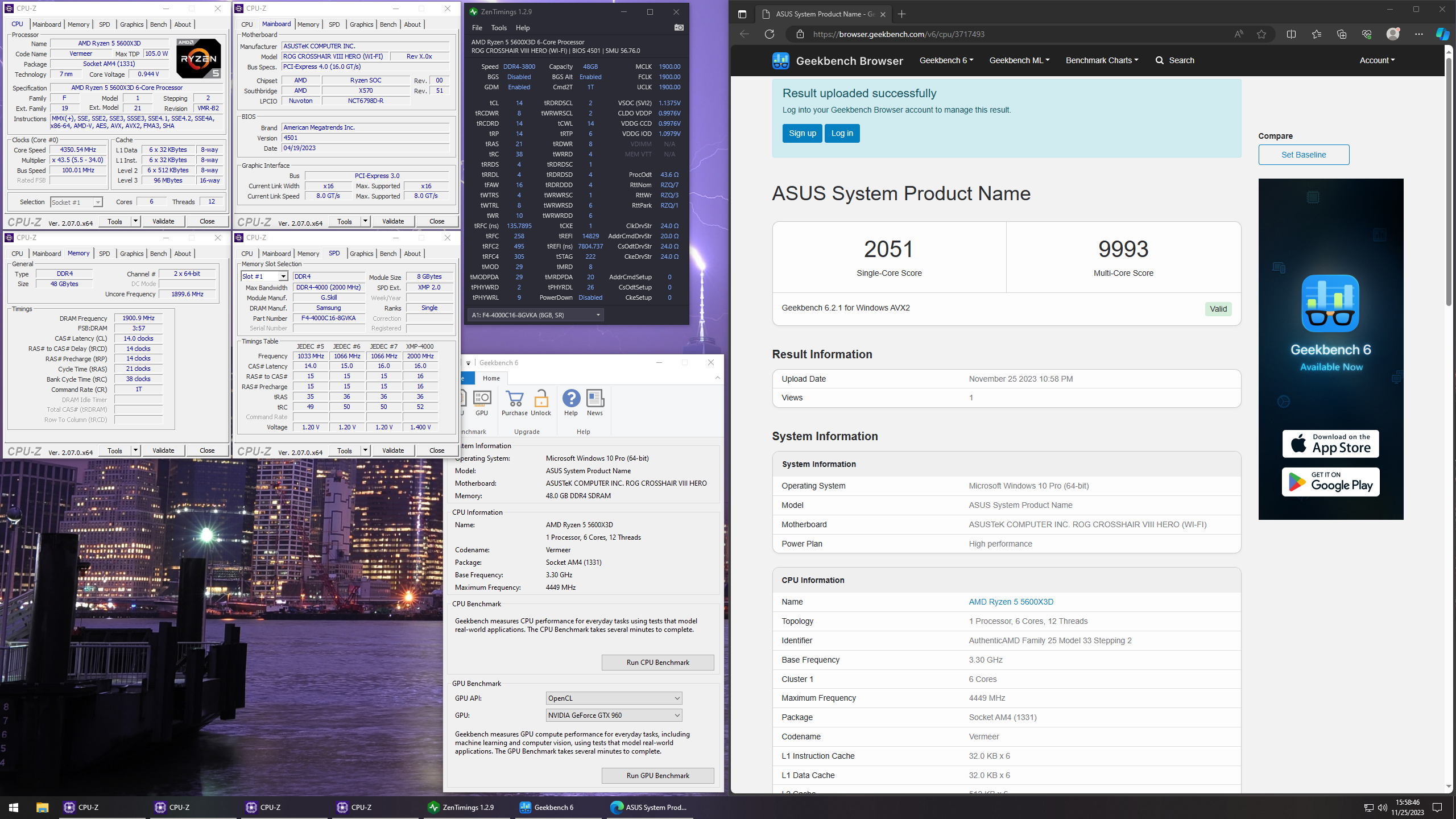Click the Unlock padlock icon in Geekbench 6
Viewport: 1456px width, 819px height.
coord(541,403)
